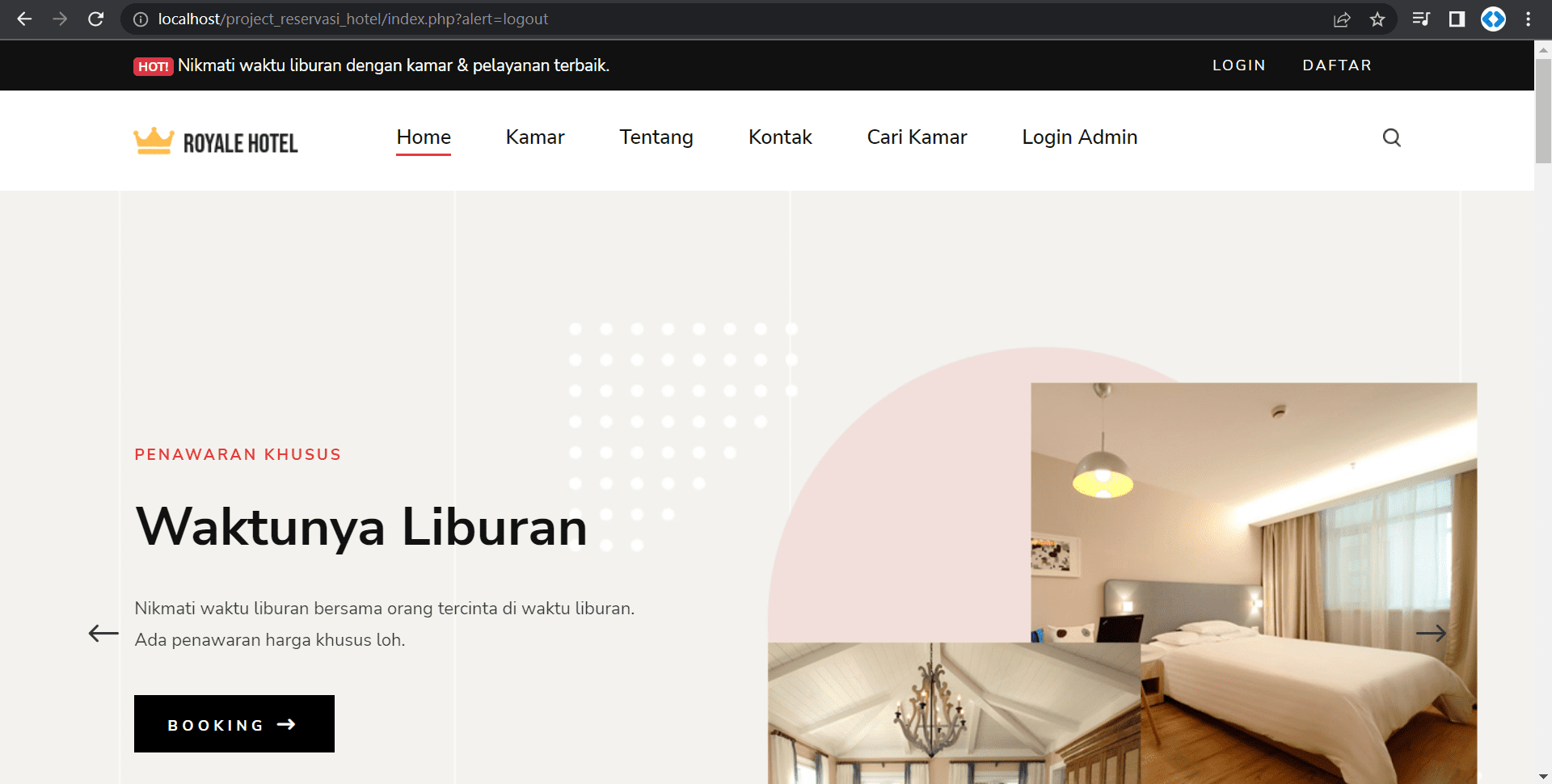Open media control playlist icon
Screen dimensions: 1552x784
click(1420, 19)
